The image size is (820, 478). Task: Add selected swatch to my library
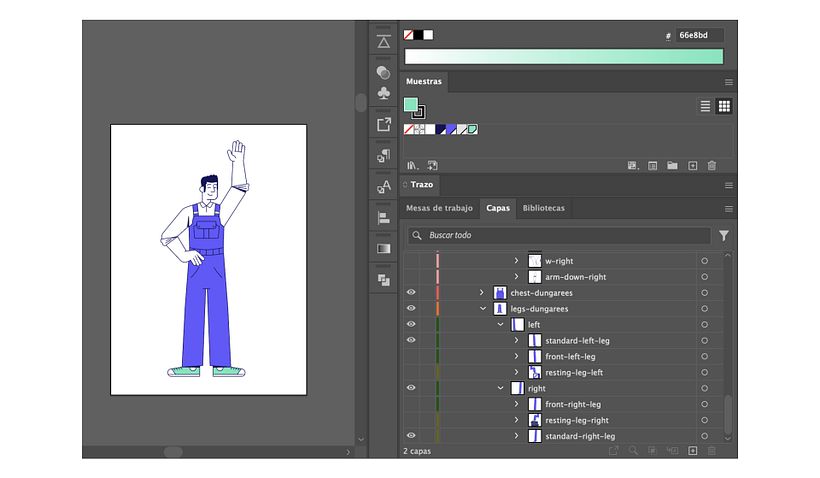click(x=432, y=166)
